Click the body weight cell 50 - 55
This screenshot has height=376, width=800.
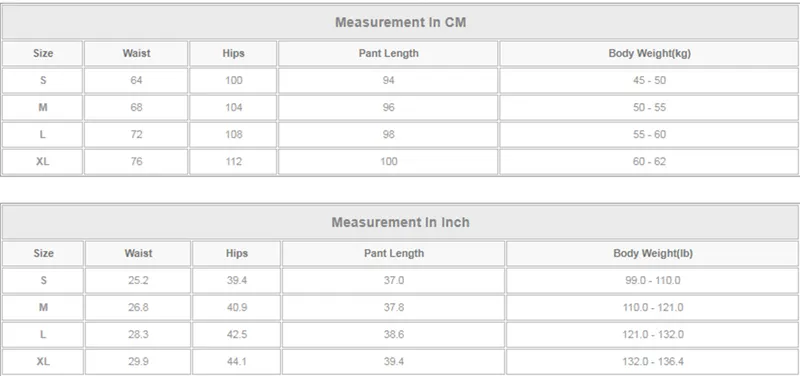tap(649, 107)
